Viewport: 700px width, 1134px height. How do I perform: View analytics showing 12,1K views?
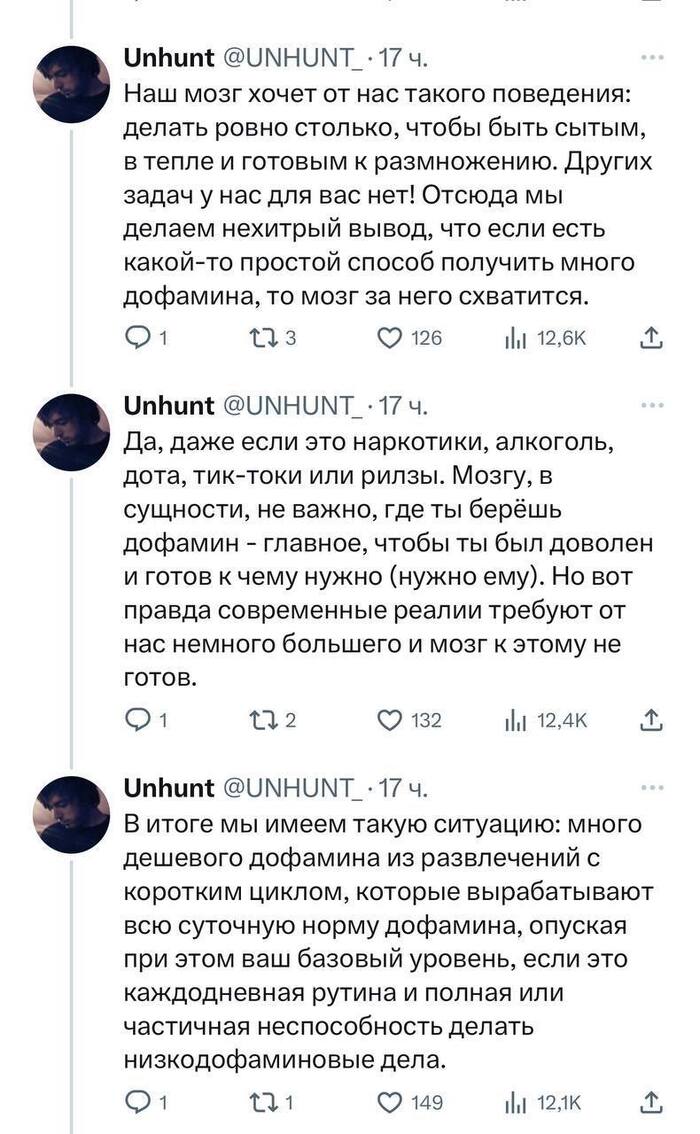pyautogui.click(x=516, y=1102)
